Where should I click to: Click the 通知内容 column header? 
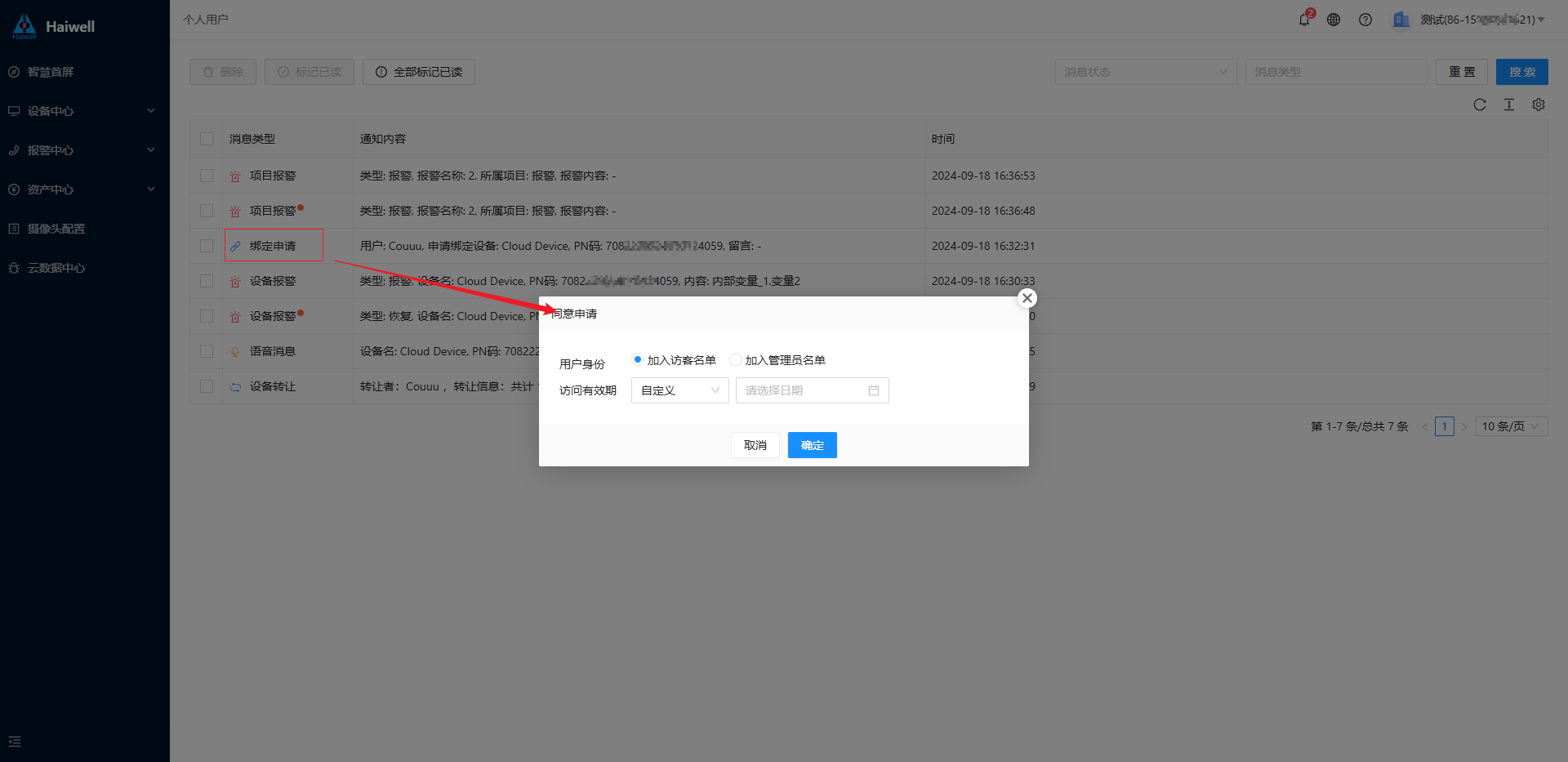point(383,139)
